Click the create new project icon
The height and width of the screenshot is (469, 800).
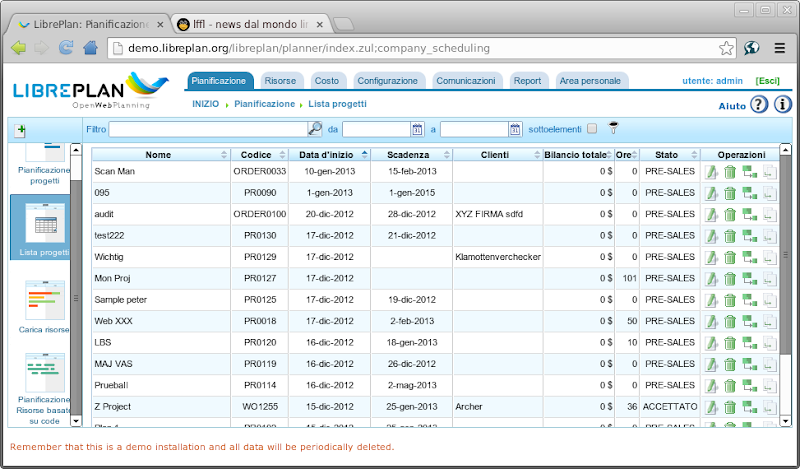pyautogui.click(x=21, y=130)
